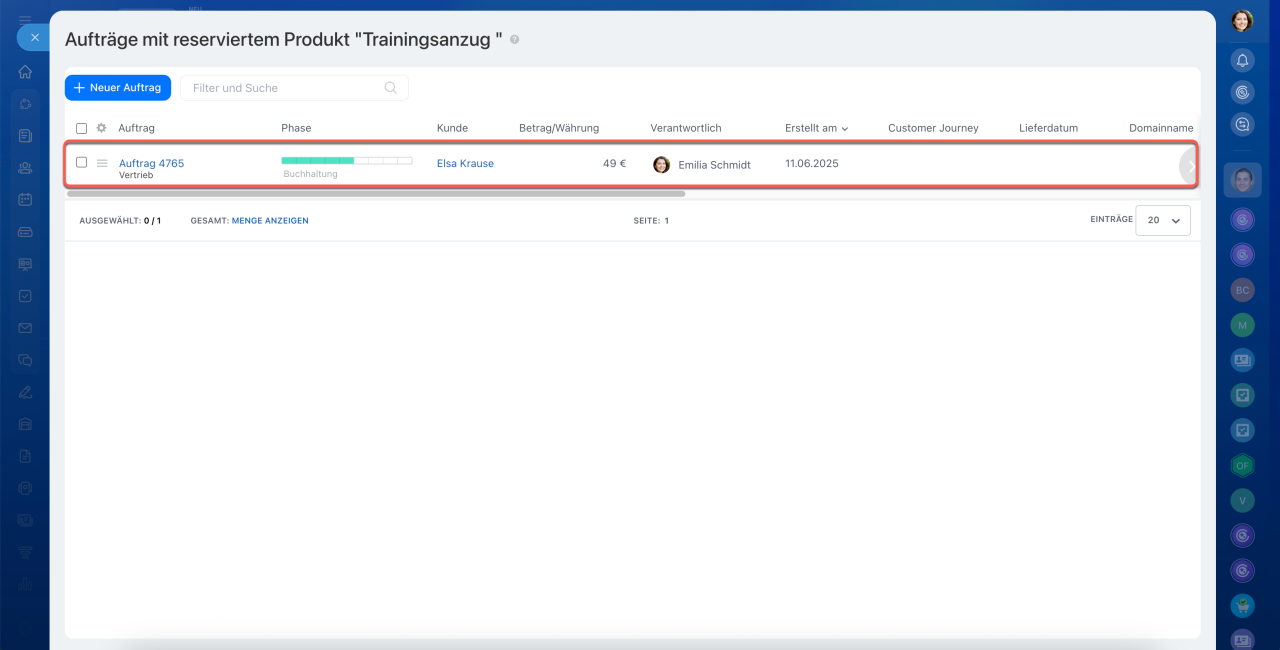Select the checkbox for Auftrag 4765
Viewport: 1280px width, 650px height.
(x=82, y=162)
